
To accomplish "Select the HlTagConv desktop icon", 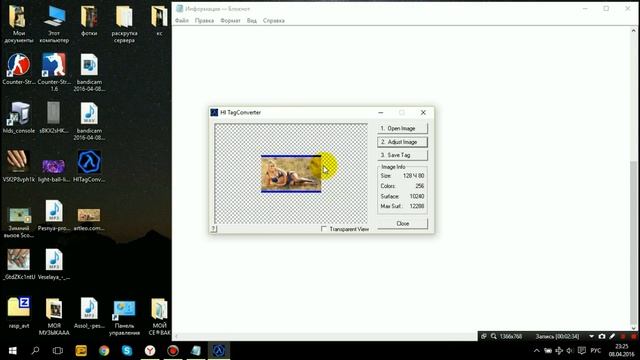I will point(89,166).
